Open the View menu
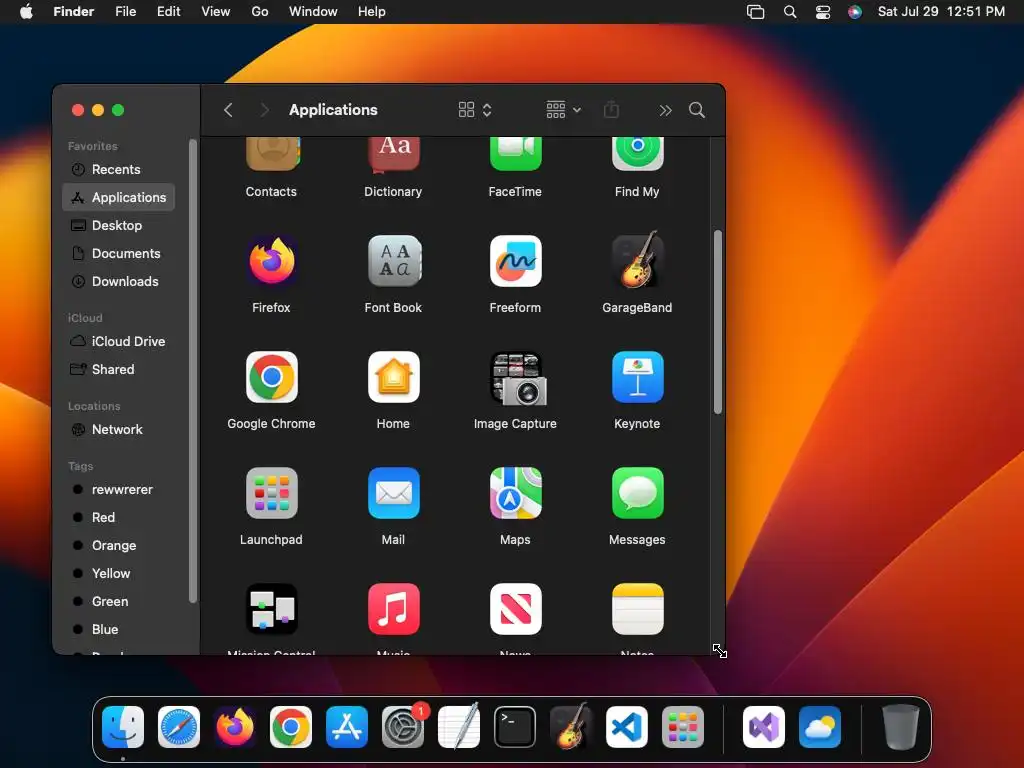This screenshot has height=768, width=1024. click(x=216, y=12)
